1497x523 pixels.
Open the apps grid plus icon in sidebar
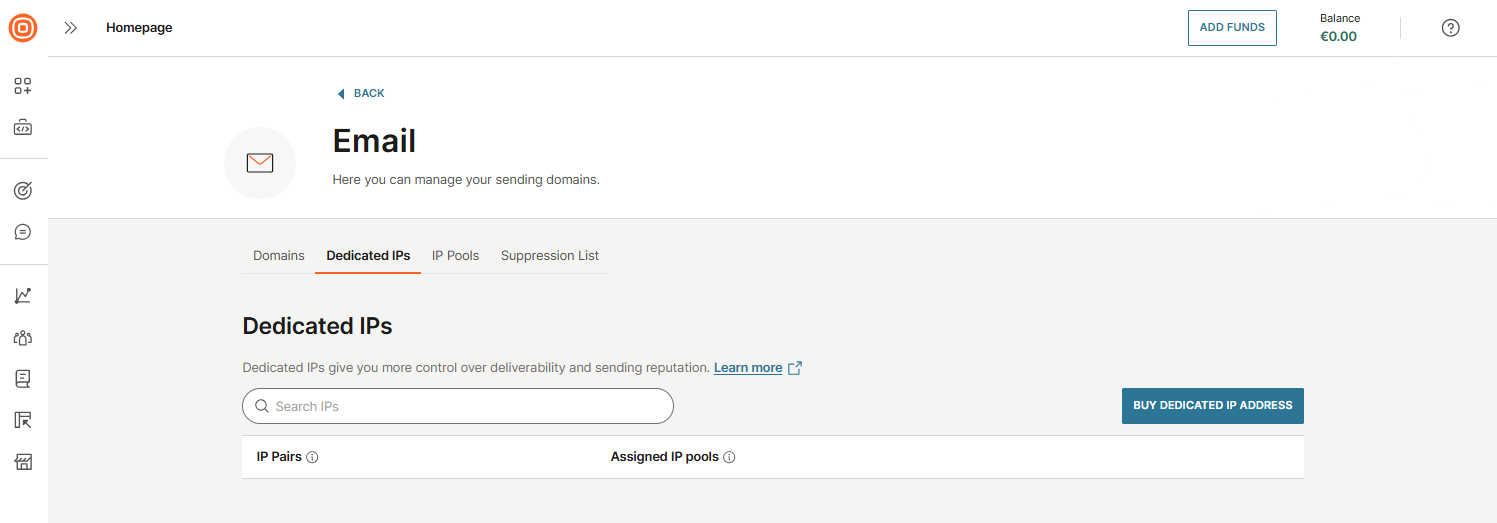point(23,86)
